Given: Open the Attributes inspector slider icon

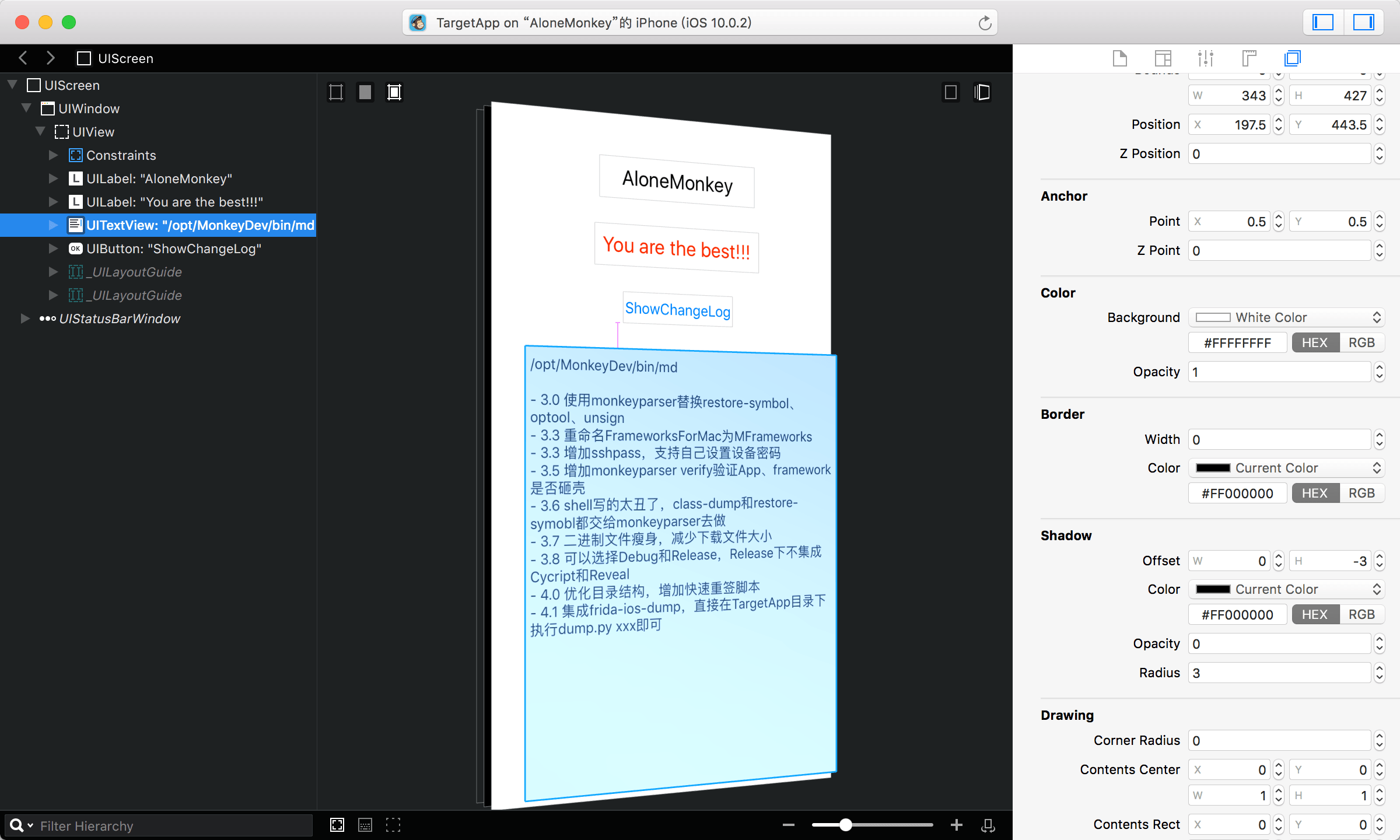Looking at the screenshot, I should 1205,58.
